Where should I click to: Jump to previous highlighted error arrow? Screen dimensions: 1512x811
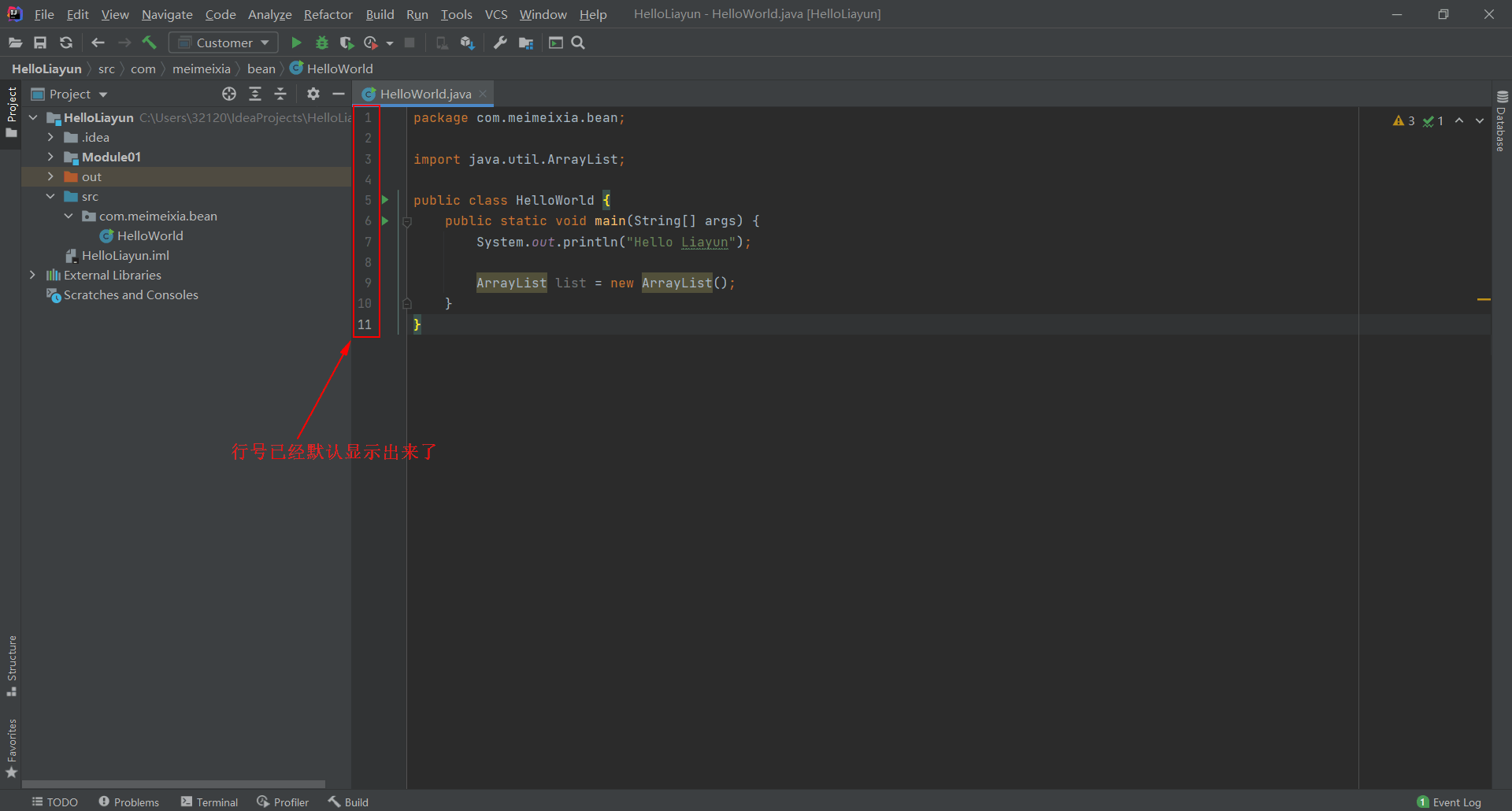1459,120
